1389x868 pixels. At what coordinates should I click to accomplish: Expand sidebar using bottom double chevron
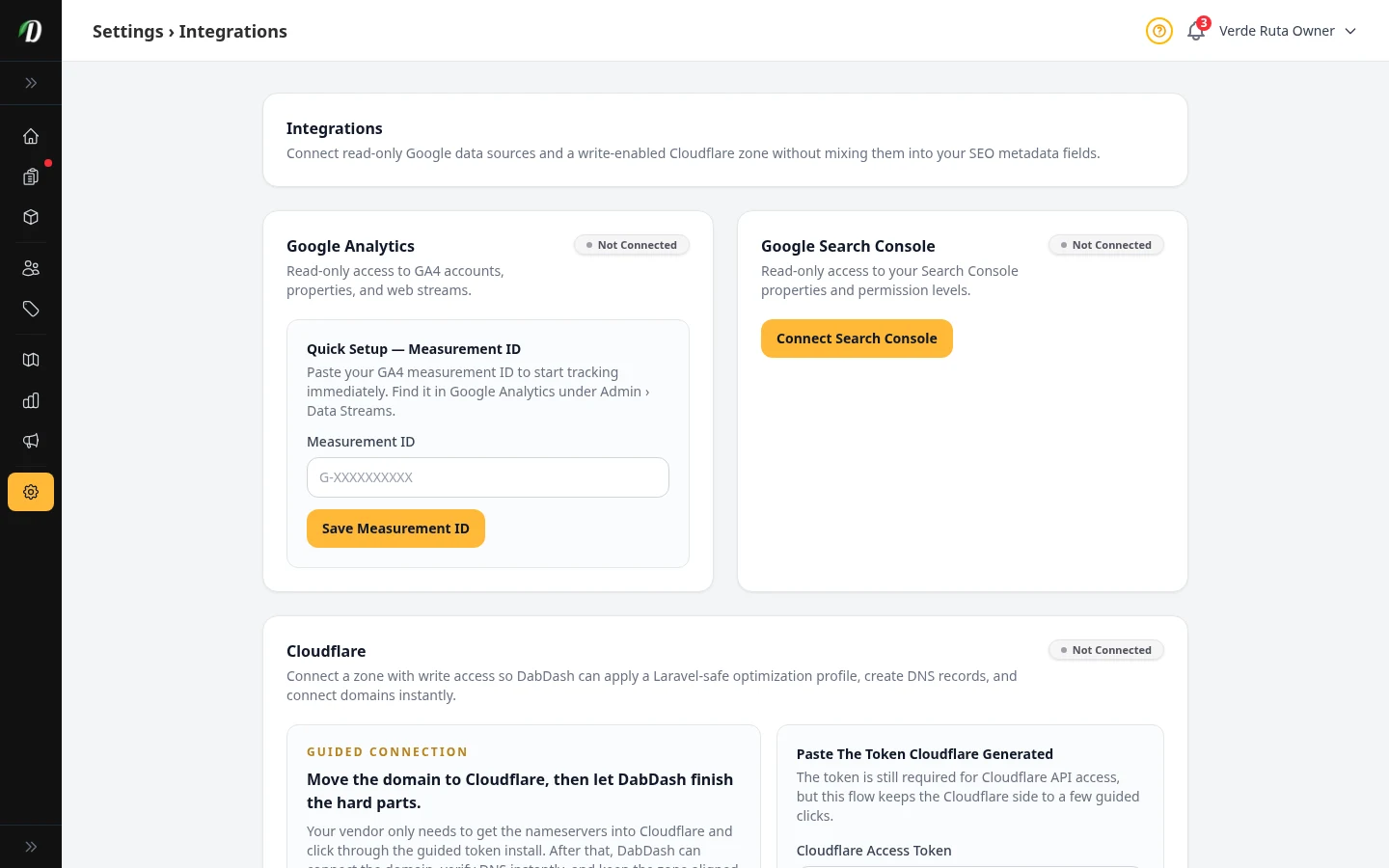coord(31,847)
